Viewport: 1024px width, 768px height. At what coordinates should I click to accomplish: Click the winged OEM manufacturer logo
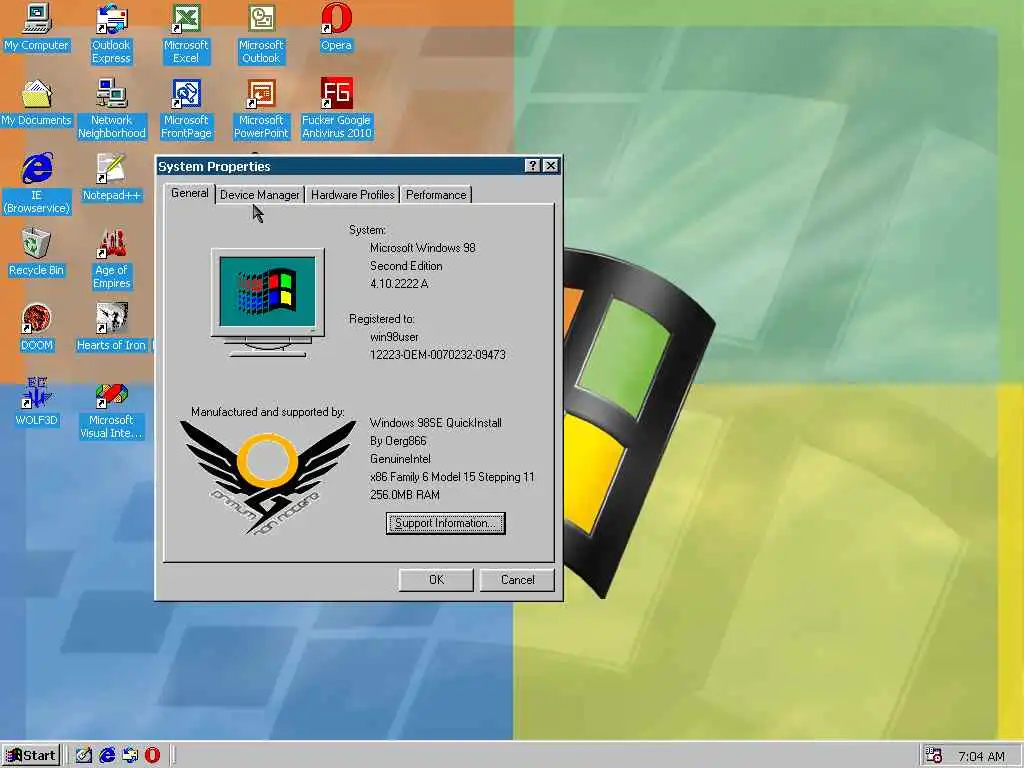(x=268, y=477)
